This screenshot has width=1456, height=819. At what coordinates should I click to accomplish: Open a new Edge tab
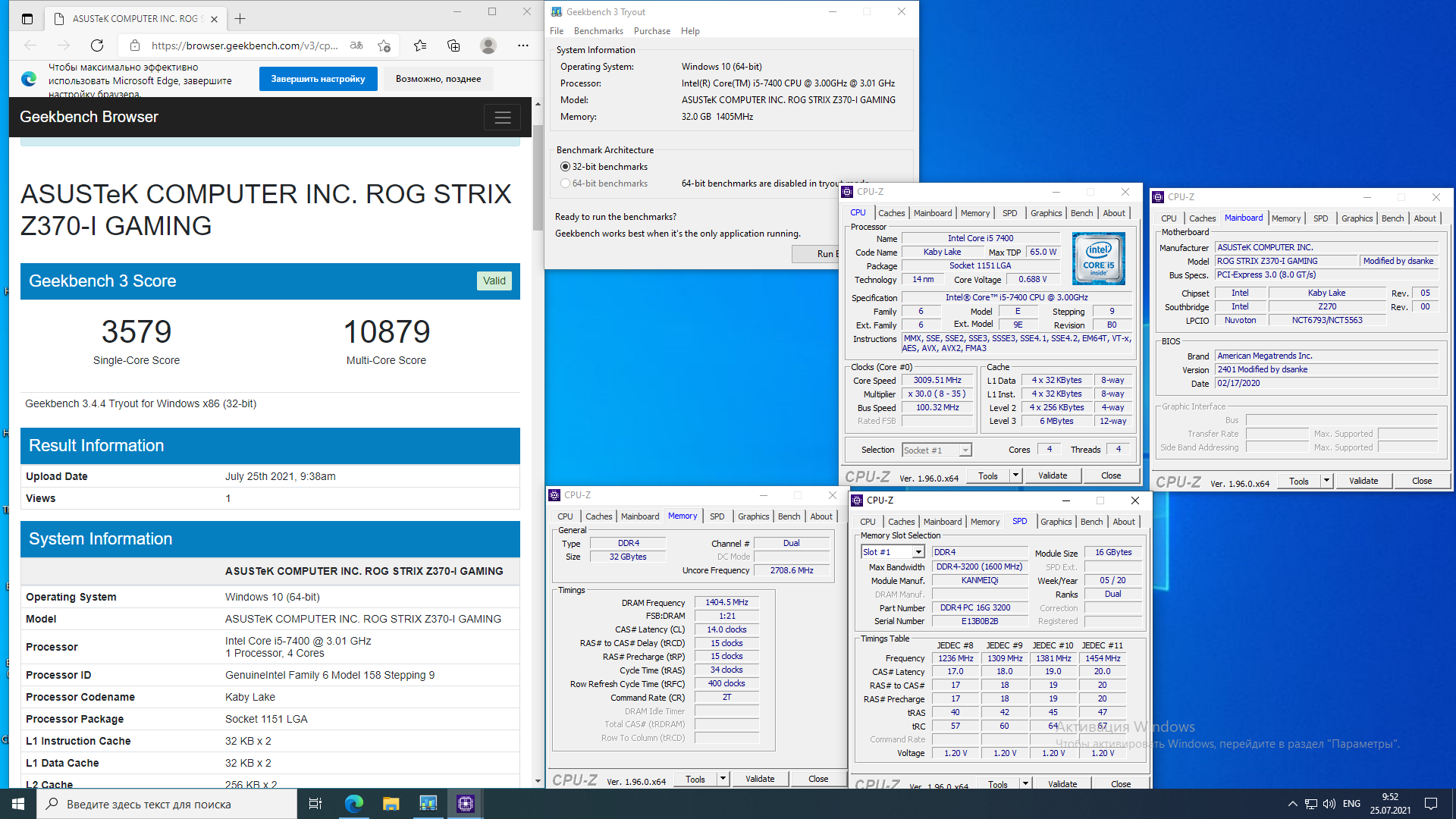[x=240, y=19]
